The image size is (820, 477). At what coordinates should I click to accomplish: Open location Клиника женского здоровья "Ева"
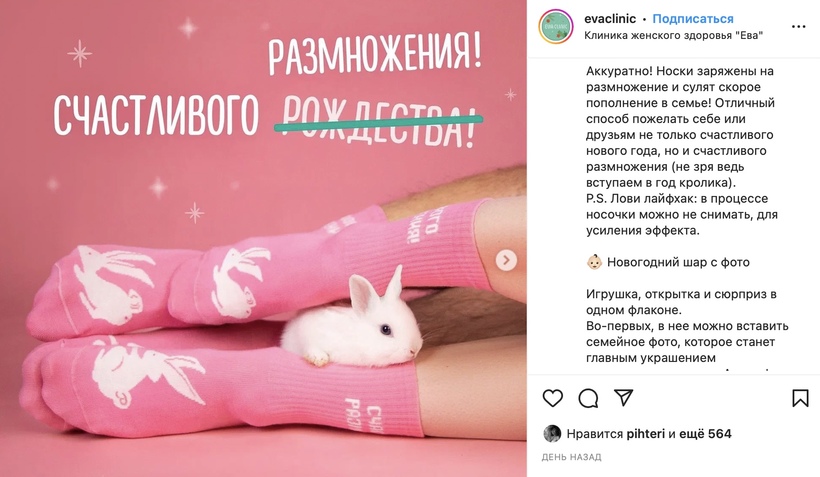(x=673, y=35)
